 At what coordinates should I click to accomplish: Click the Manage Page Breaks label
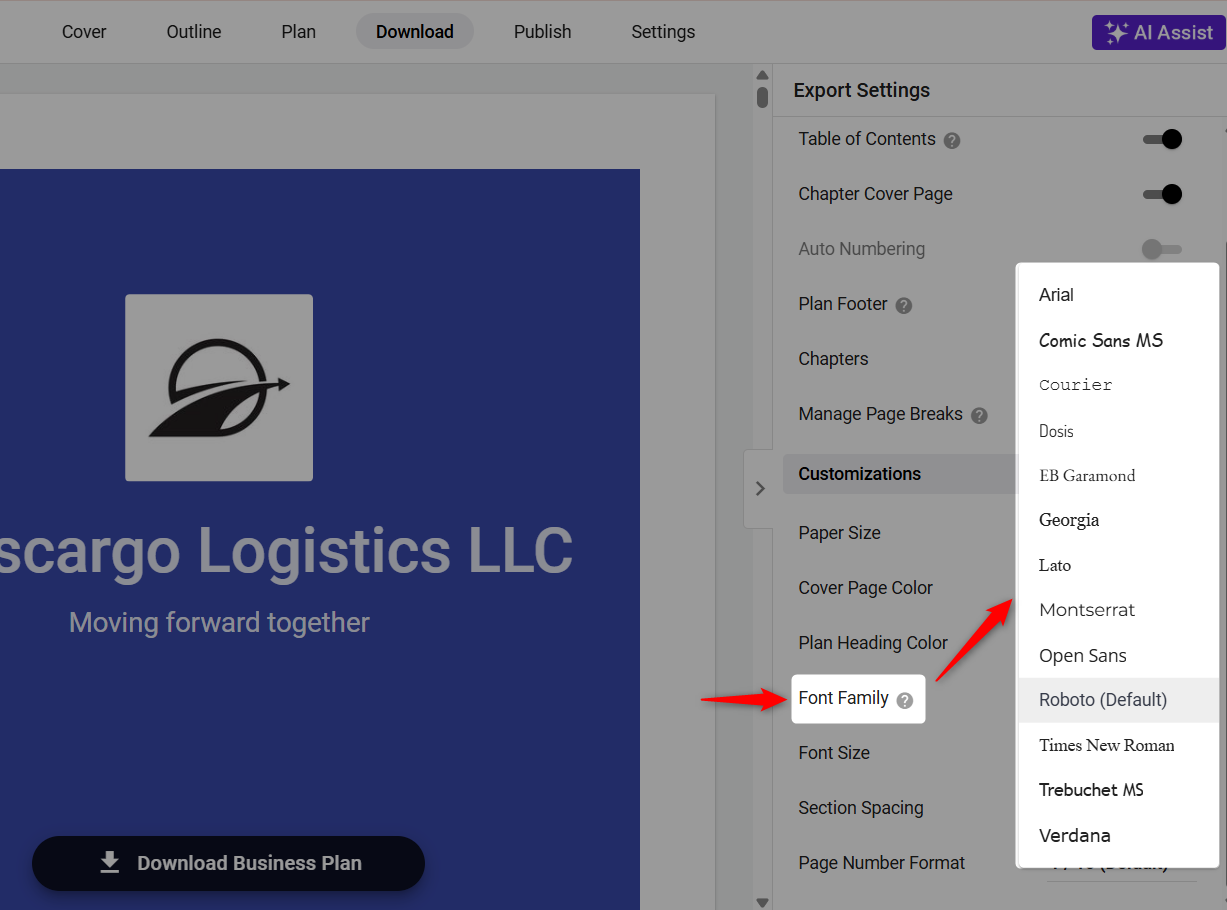880,414
